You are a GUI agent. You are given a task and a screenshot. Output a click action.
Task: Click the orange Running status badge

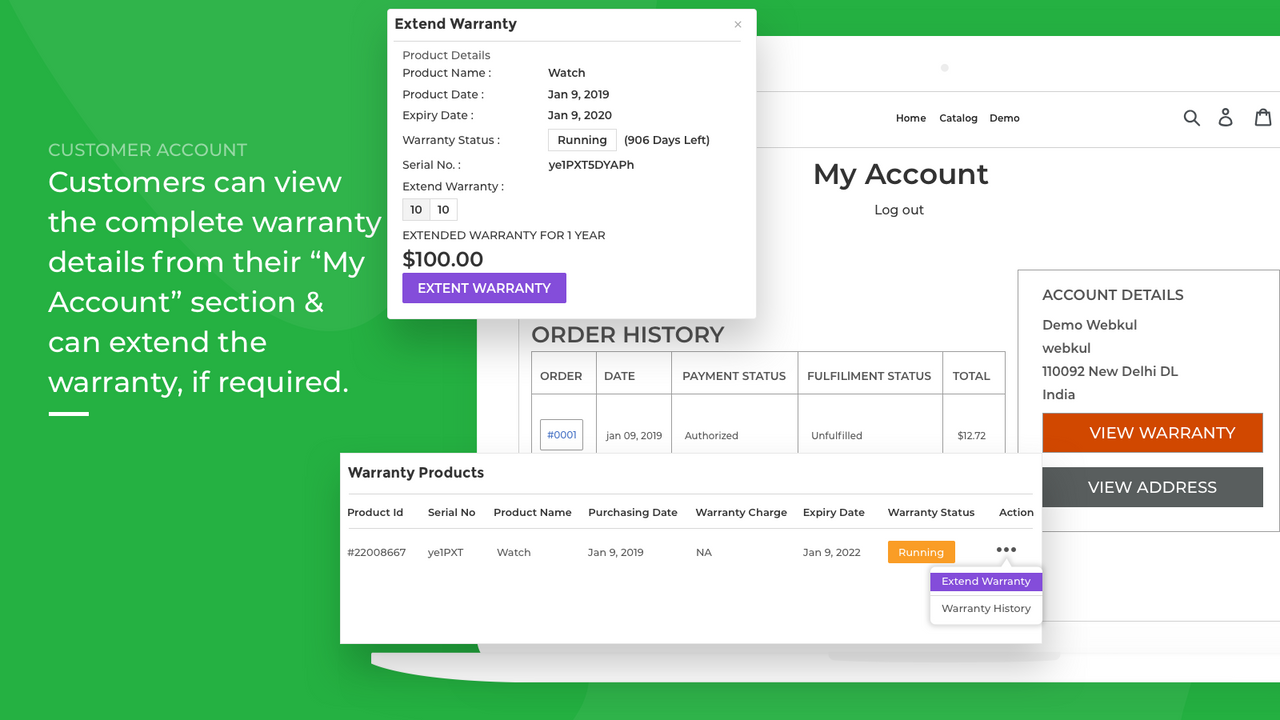[x=921, y=552]
